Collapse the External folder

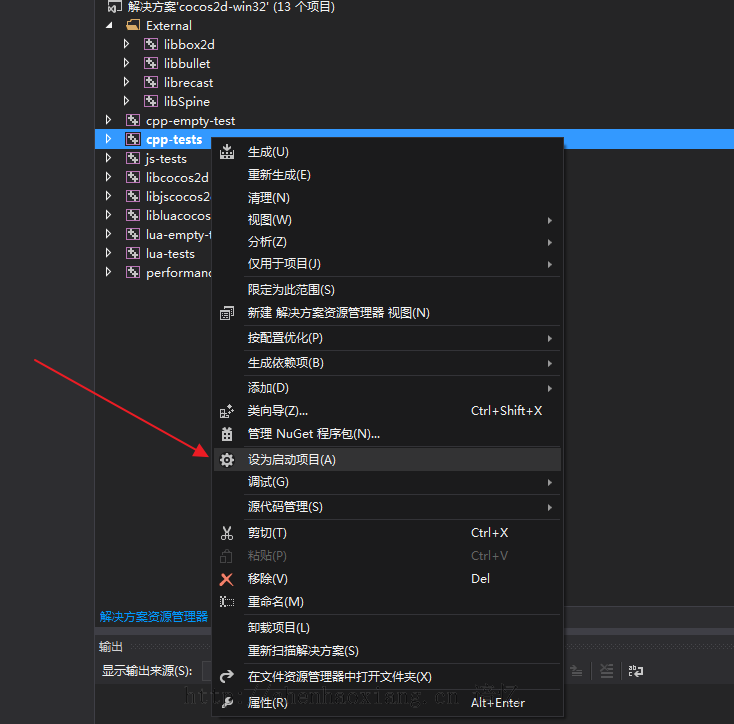109,25
